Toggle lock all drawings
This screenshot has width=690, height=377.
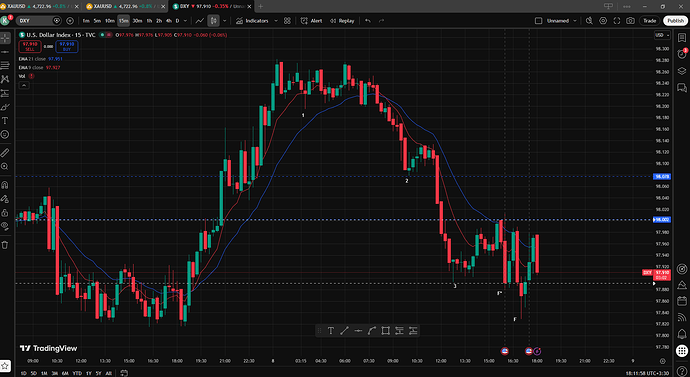(5, 212)
